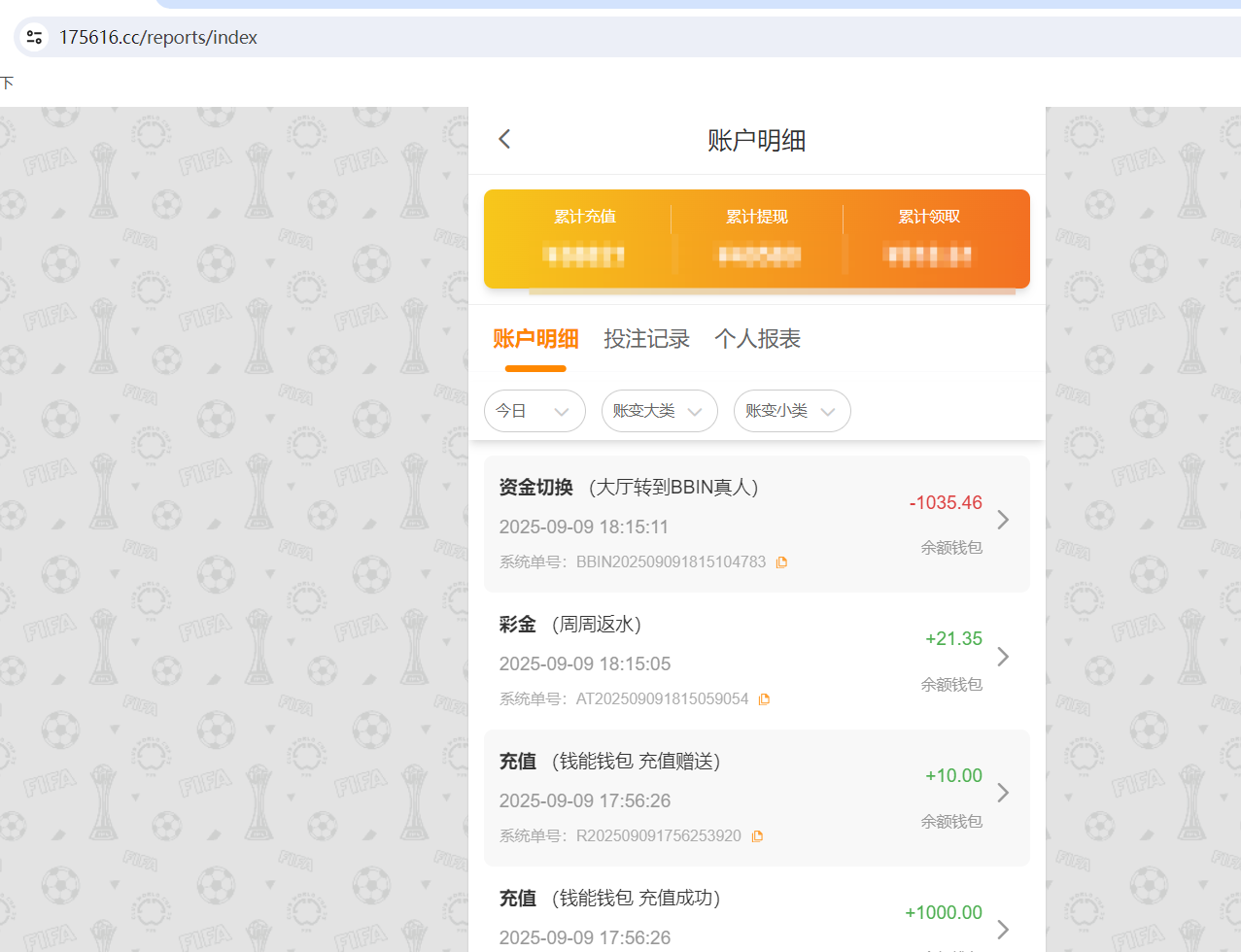This screenshot has width=1241, height=952.
Task: Copy the BBIN202509091815104783 order number
Action: click(x=781, y=561)
